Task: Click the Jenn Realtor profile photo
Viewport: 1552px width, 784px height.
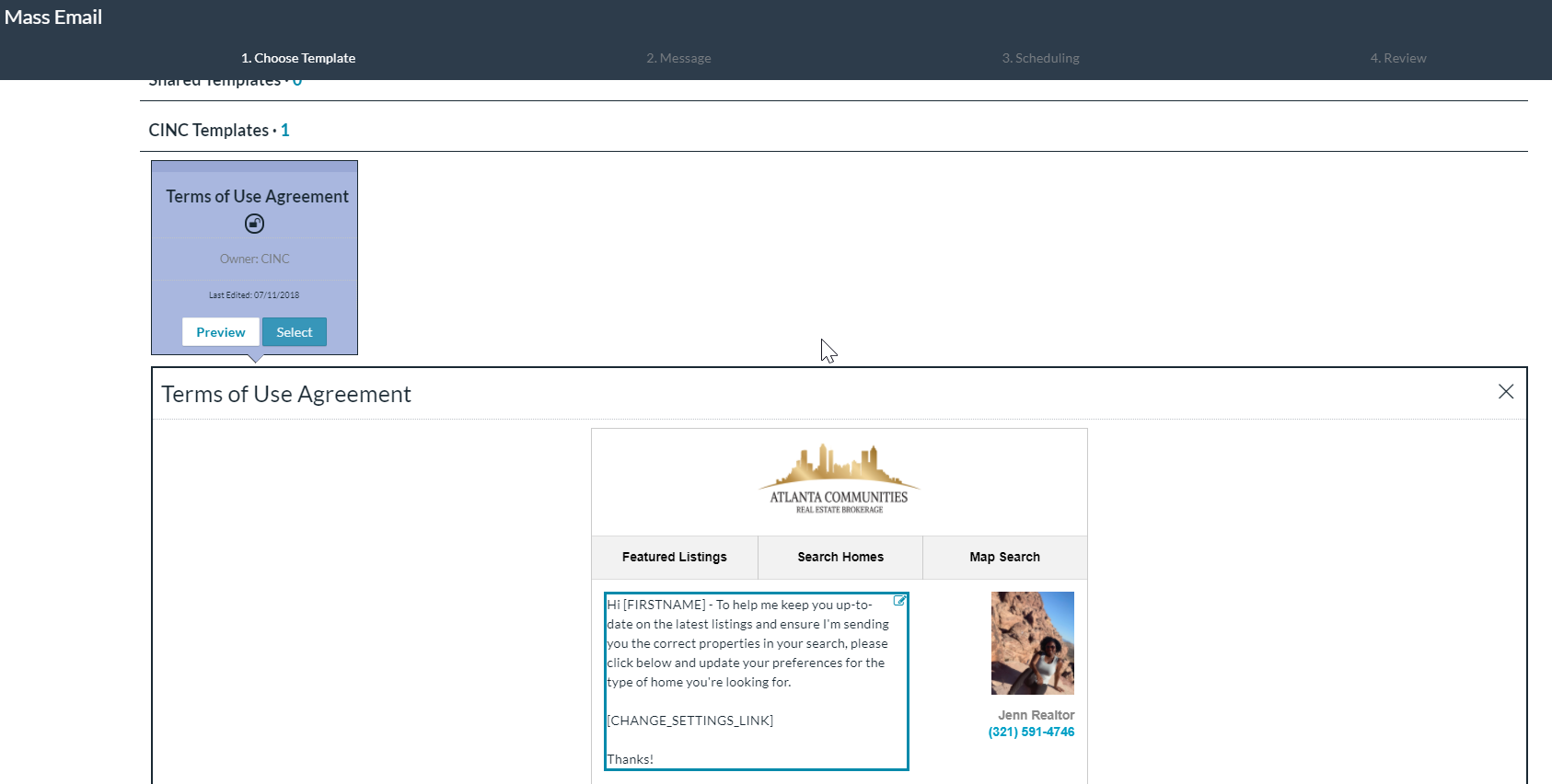Action: (x=1033, y=643)
